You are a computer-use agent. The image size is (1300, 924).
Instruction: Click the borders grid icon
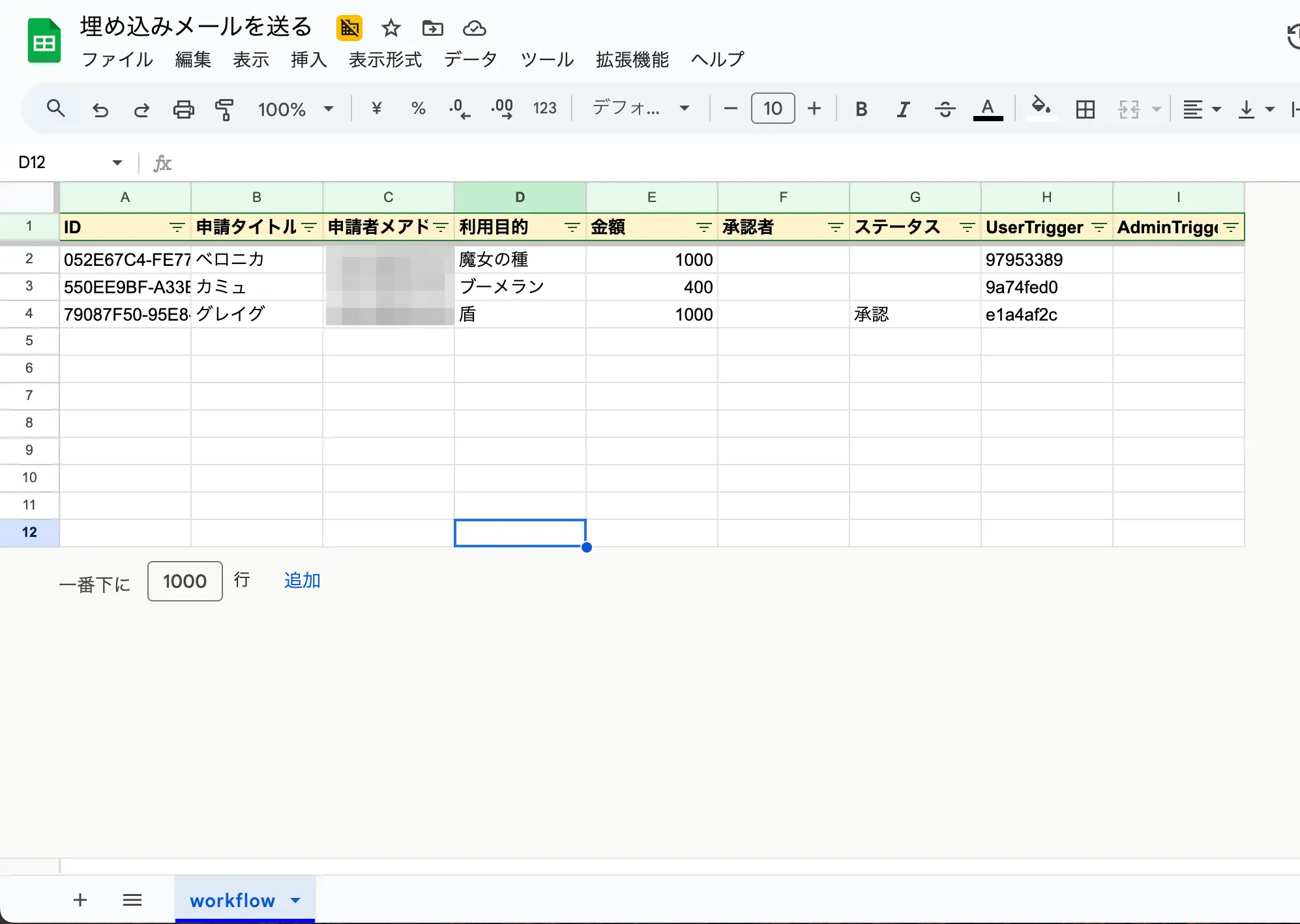1085,109
